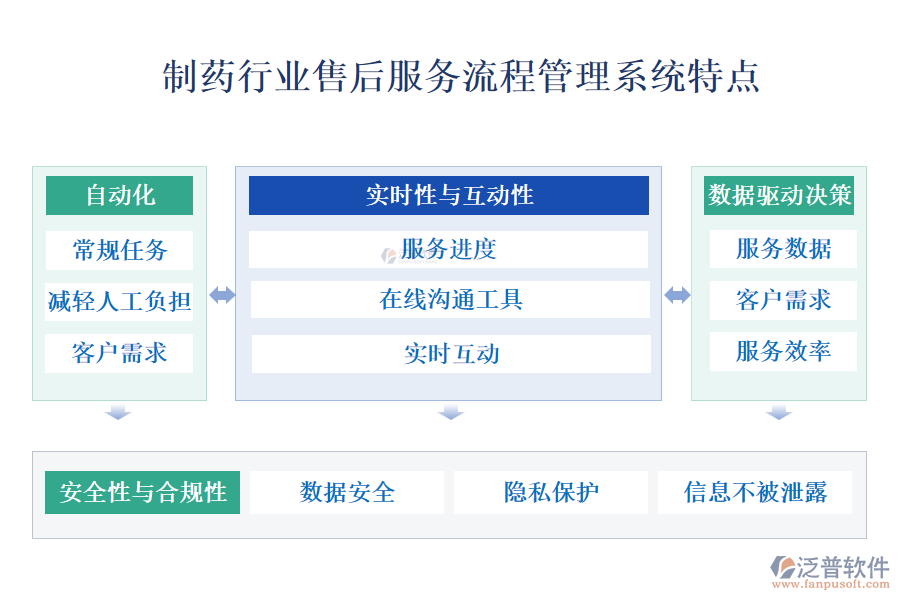Image resolution: width=900 pixels, height=600 pixels.
Task: Click the down arrow below the 数据驱动决策 panel
Action: tap(779, 412)
